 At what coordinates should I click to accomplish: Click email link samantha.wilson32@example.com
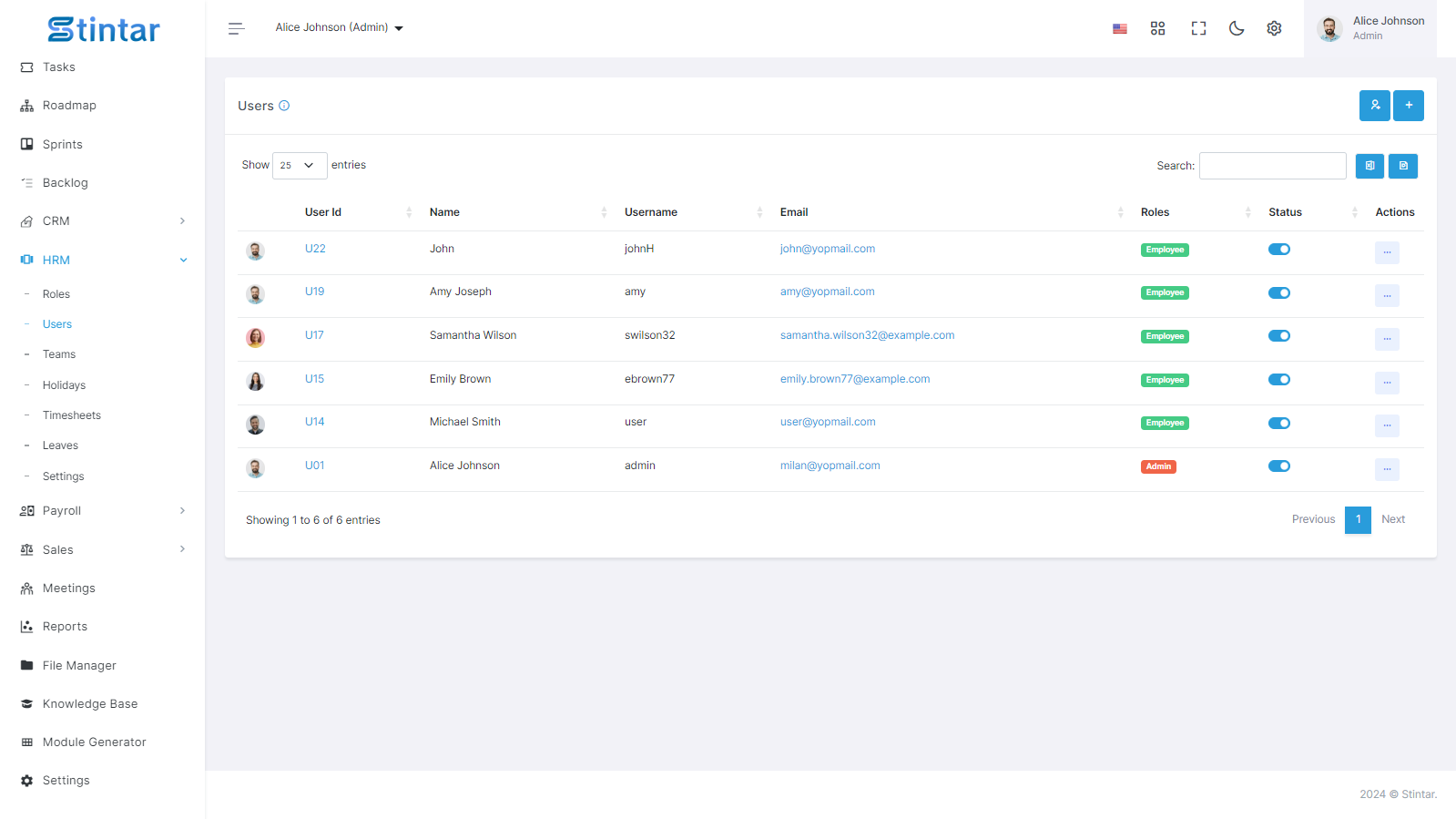pyautogui.click(x=868, y=335)
